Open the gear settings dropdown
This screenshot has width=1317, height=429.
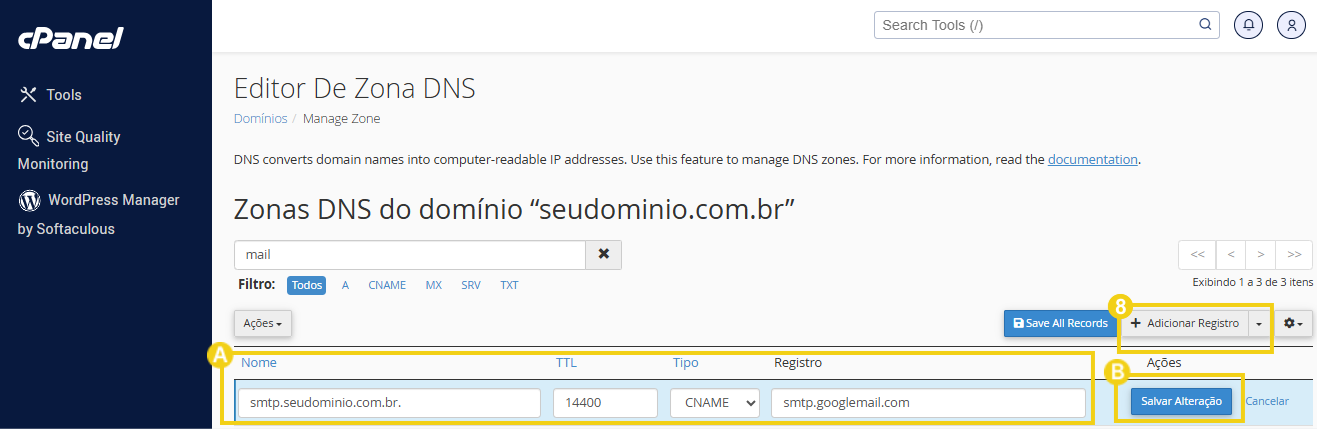coord(1294,323)
